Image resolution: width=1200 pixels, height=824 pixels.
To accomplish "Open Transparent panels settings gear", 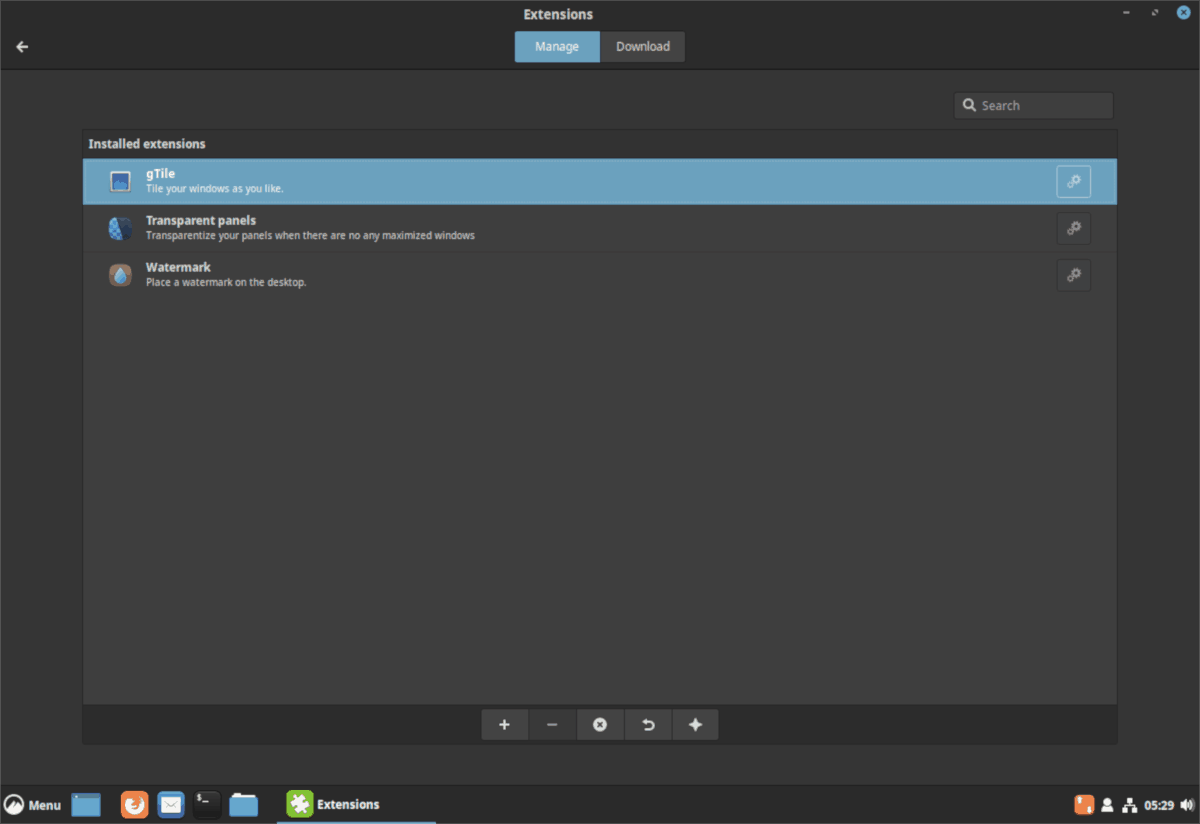I will point(1073,228).
